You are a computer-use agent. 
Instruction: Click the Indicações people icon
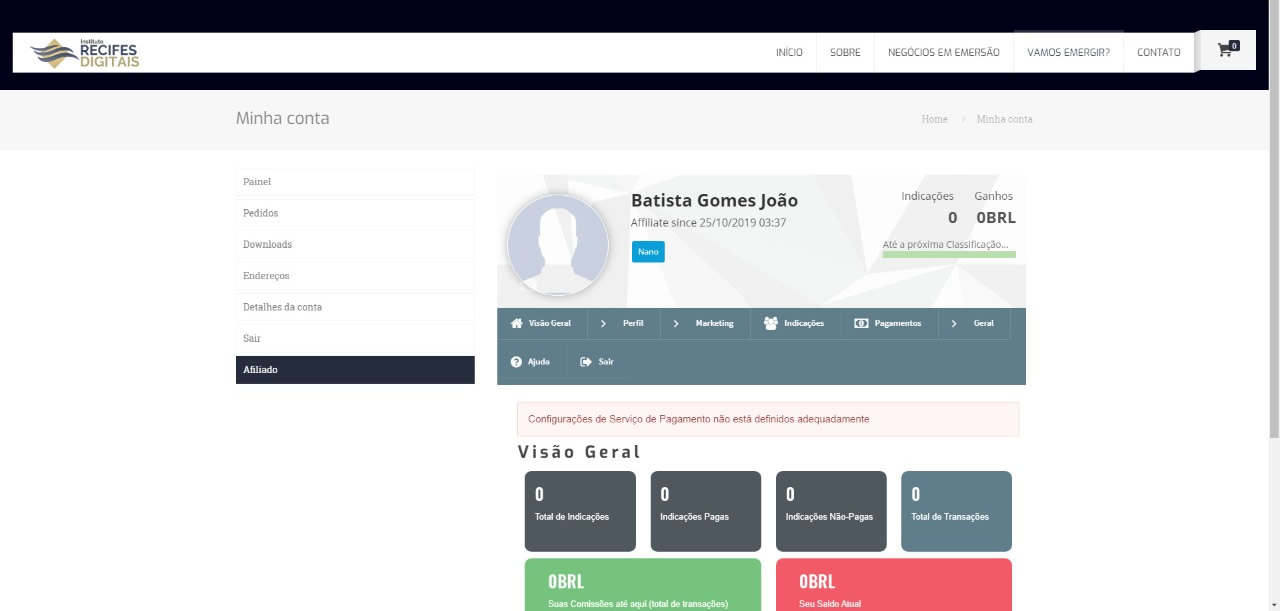click(x=771, y=324)
